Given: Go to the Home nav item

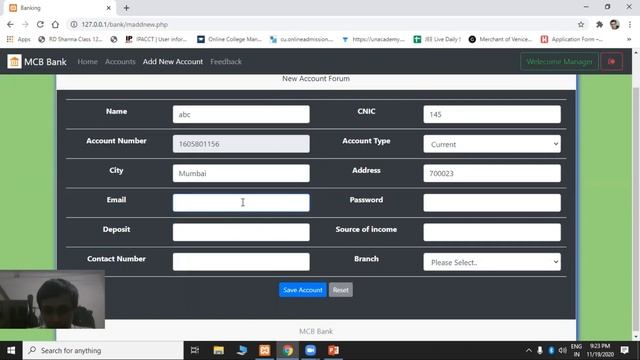Looking at the screenshot, I should (x=87, y=62).
